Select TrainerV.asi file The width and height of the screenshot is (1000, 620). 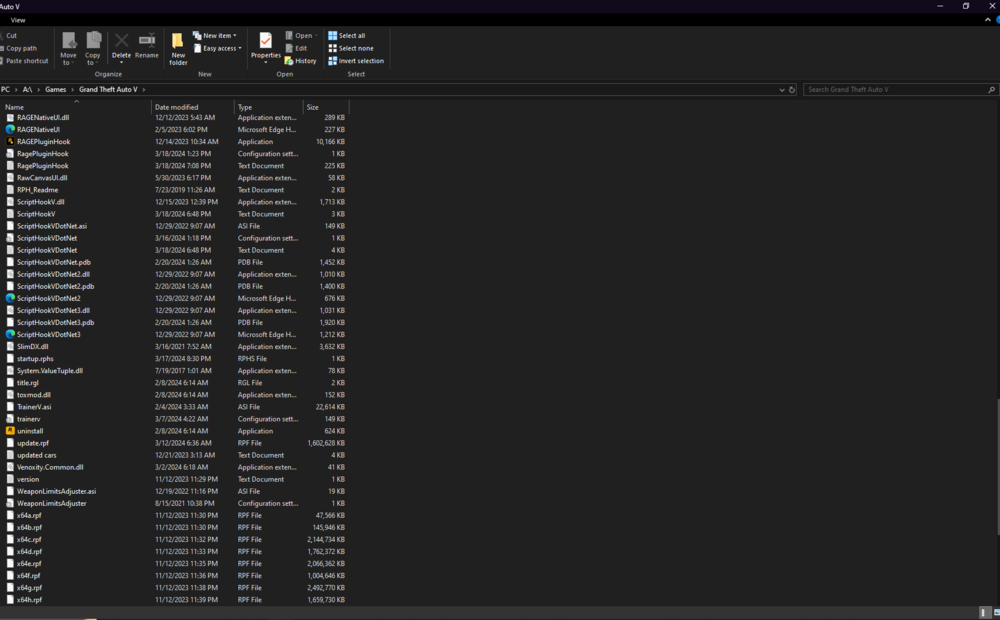[x=34, y=407]
